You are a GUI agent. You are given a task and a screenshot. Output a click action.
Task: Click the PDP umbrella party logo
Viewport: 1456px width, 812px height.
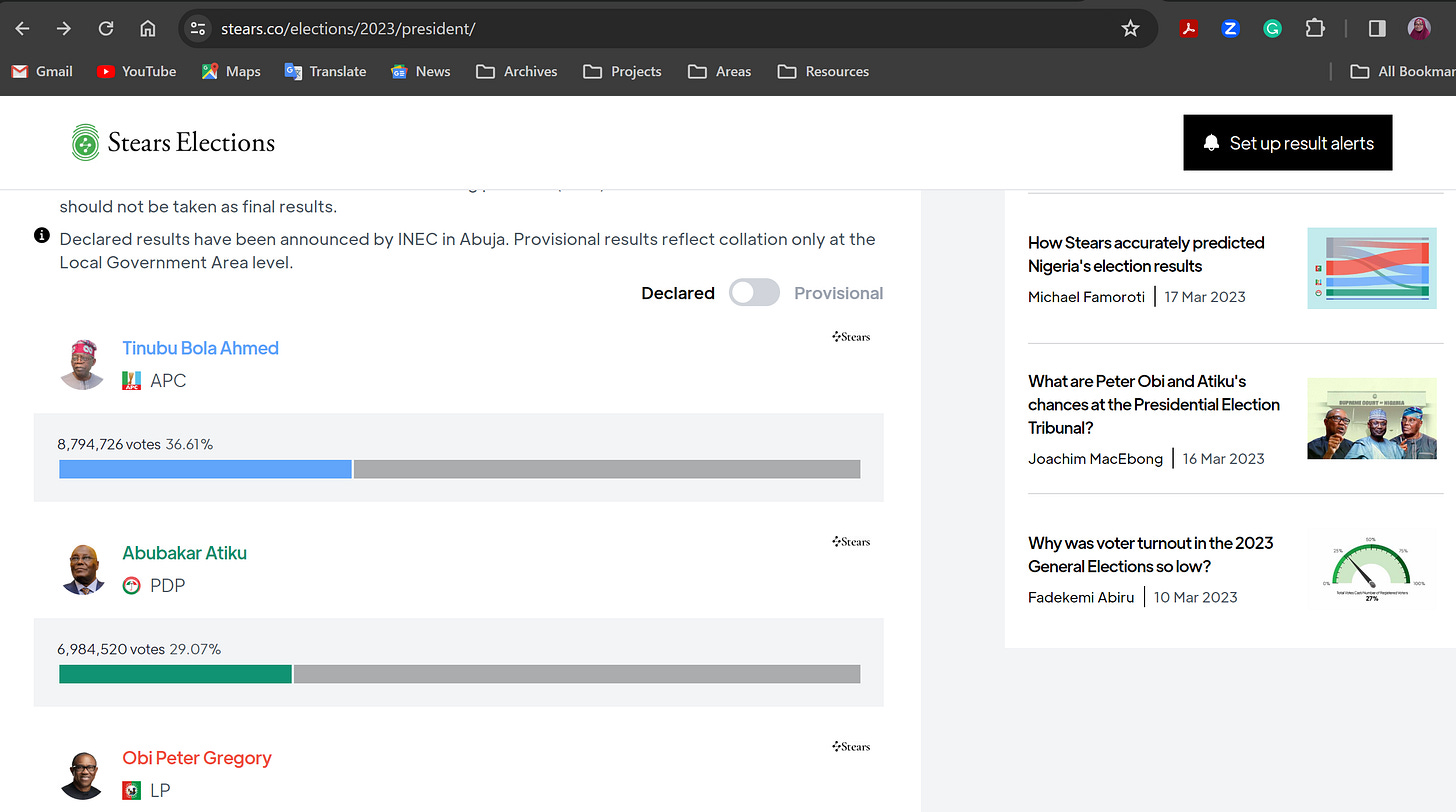[x=131, y=585]
